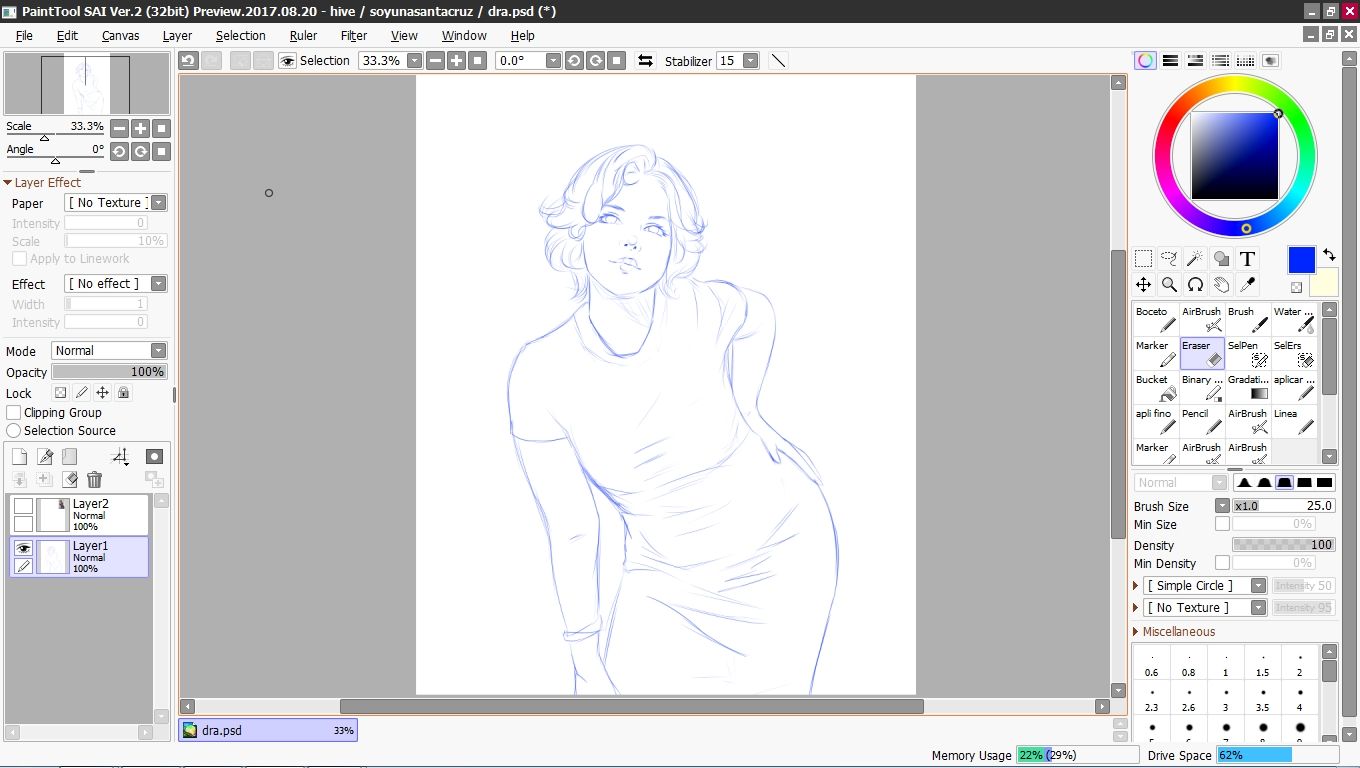
Task: Toggle the scratchpad panel
Action: pyautogui.click(x=1270, y=61)
